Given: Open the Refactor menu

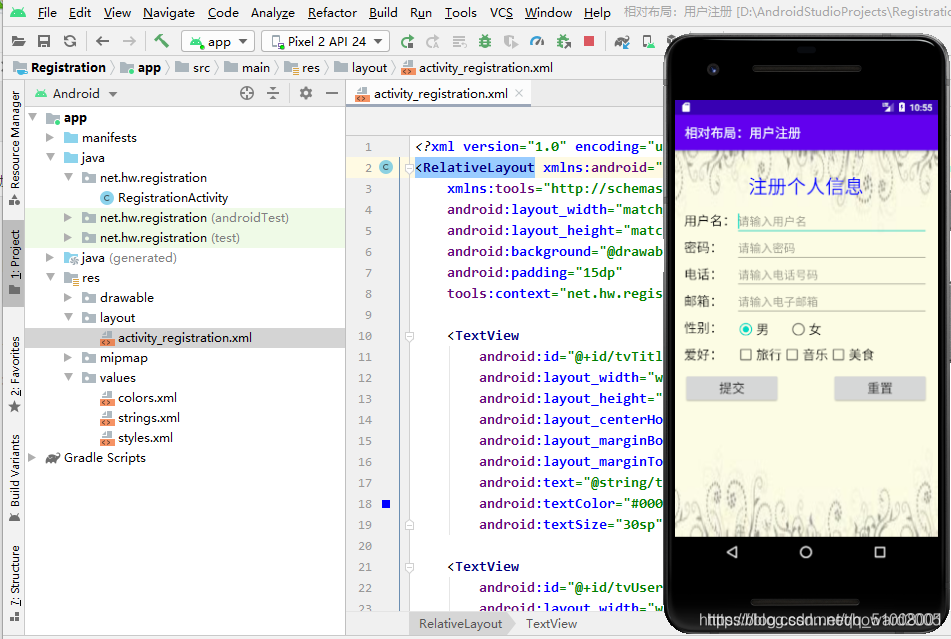Looking at the screenshot, I should (x=332, y=13).
